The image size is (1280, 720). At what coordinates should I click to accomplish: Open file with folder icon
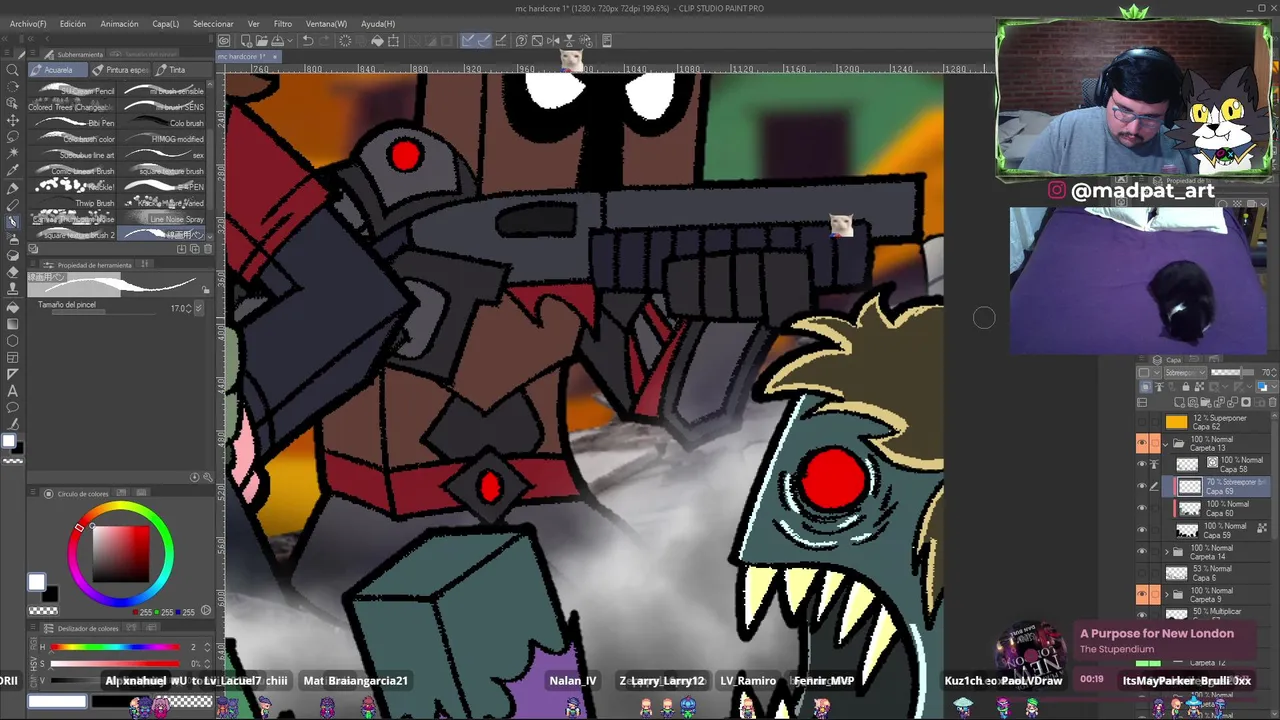tap(260, 41)
